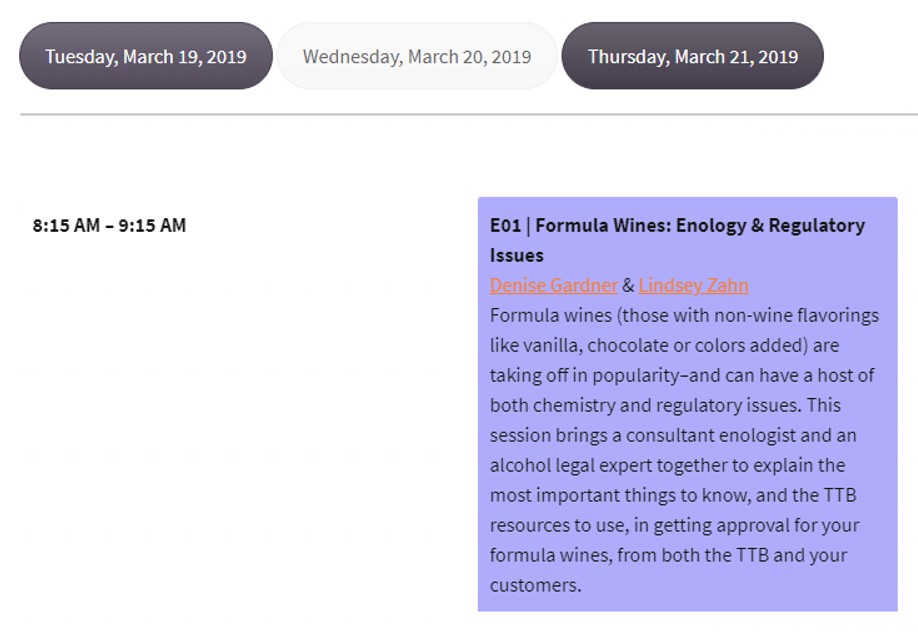
Task: Click the E01 Formula Wines session title
Action: 677,240
